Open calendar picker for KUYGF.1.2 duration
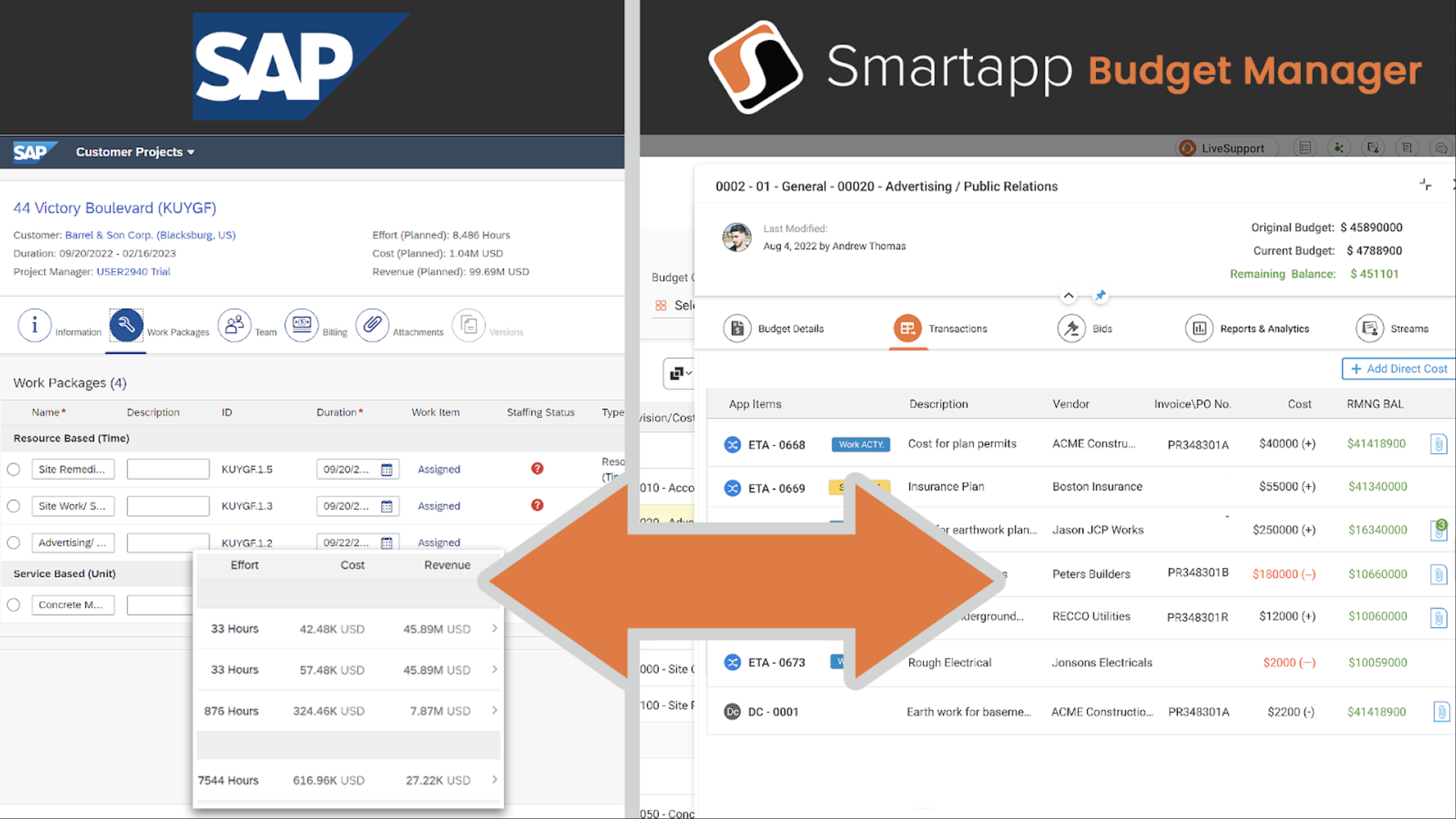Image resolution: width=1456 pixels, height=819 pixels. point(387,543)
